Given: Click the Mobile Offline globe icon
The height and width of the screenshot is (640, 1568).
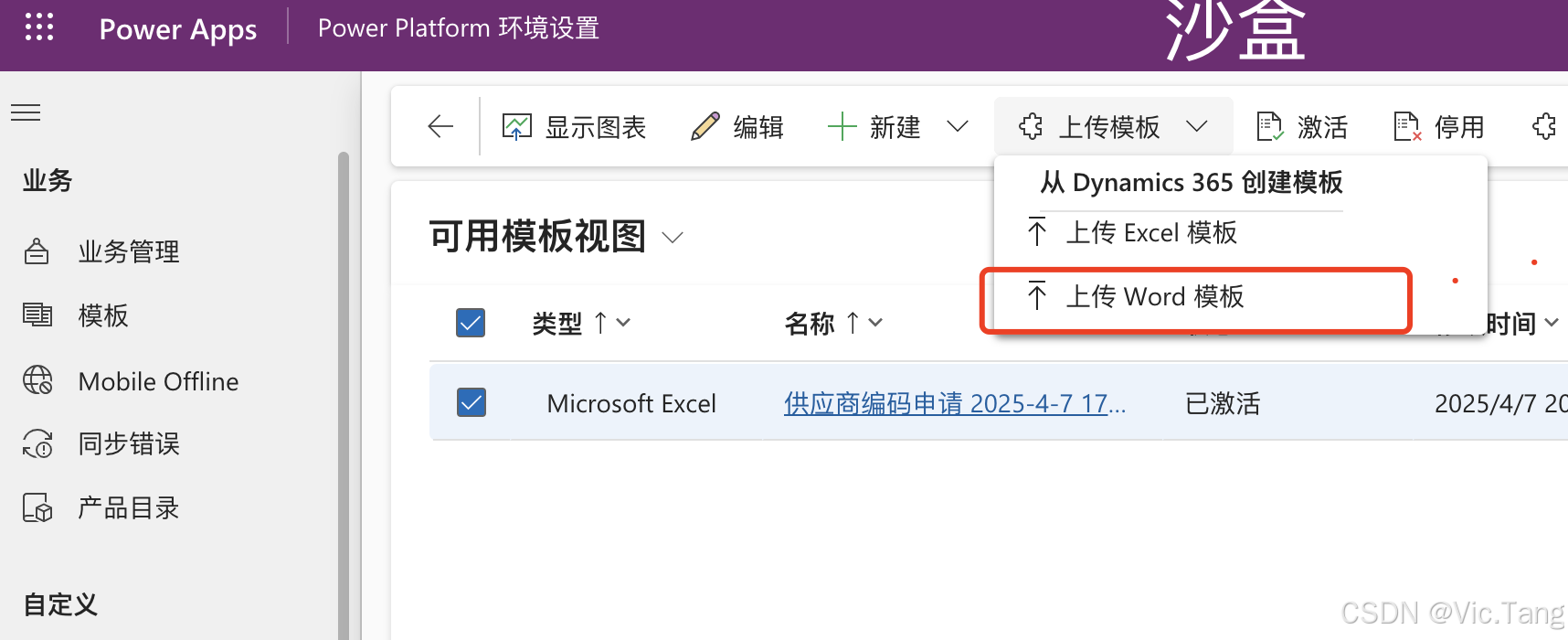Looking at the screenshot, I should (37, 379).
